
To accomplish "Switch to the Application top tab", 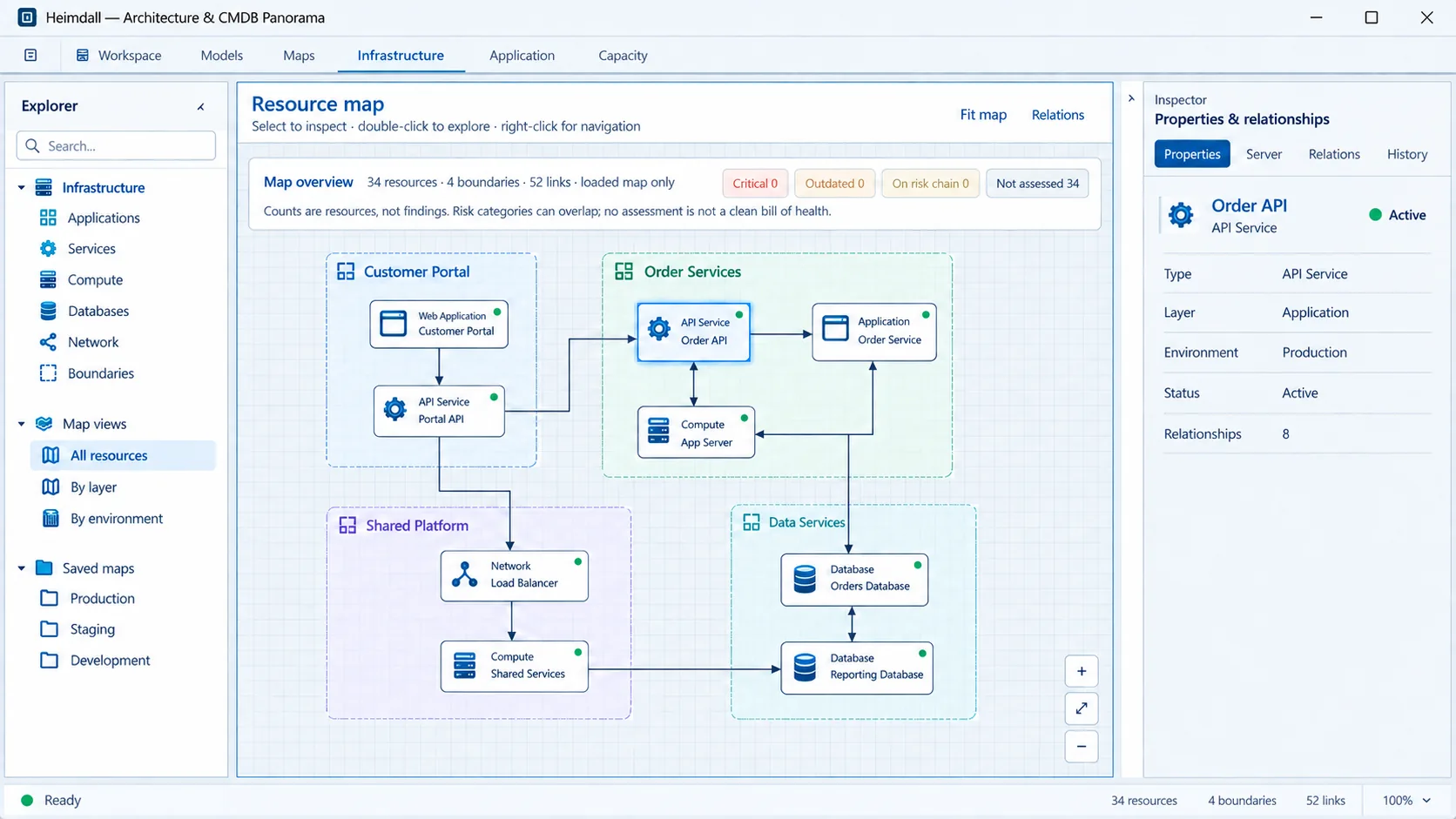I will [x=522, y=55].
